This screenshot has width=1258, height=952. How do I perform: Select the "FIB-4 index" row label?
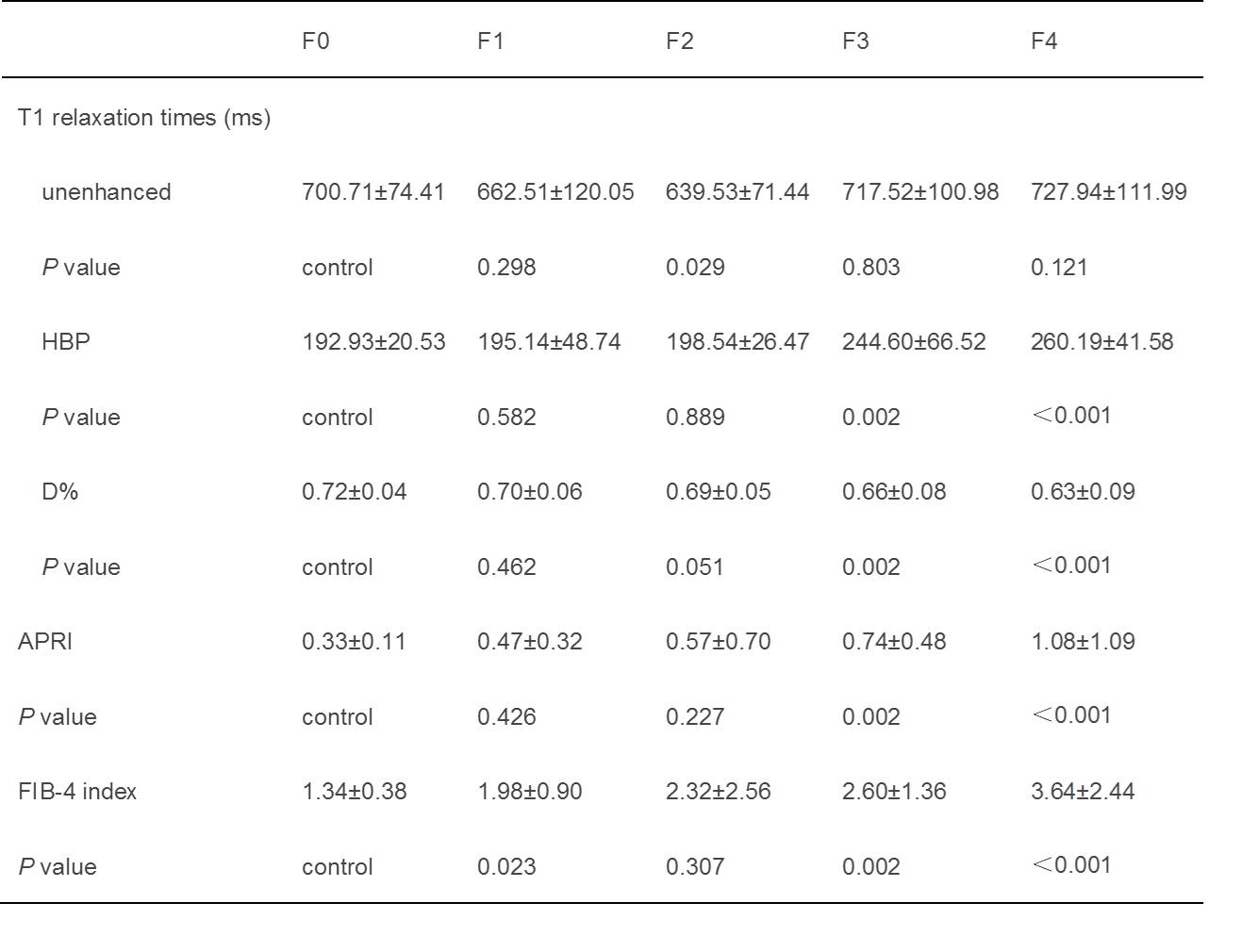(77, 792)
